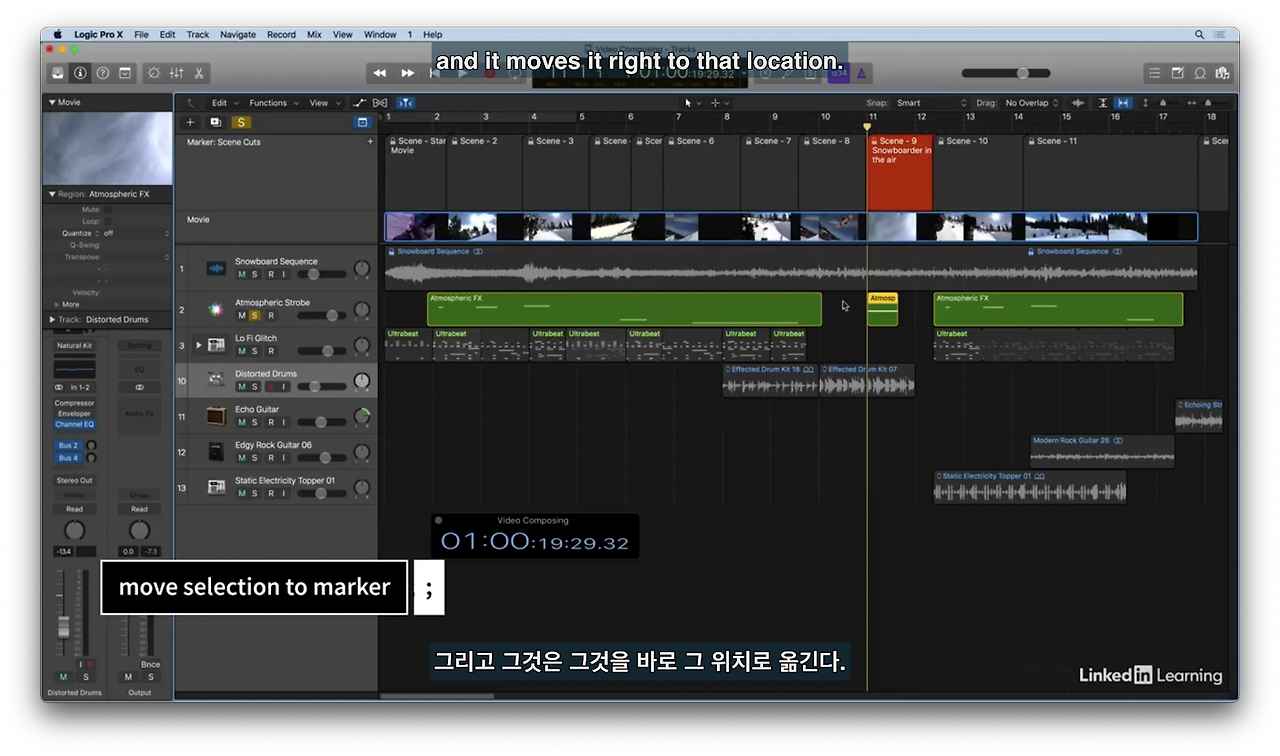Unsolo the Atmospheric Strobe track
This screenshot has height=756, width=1280.
coord(255,315)
